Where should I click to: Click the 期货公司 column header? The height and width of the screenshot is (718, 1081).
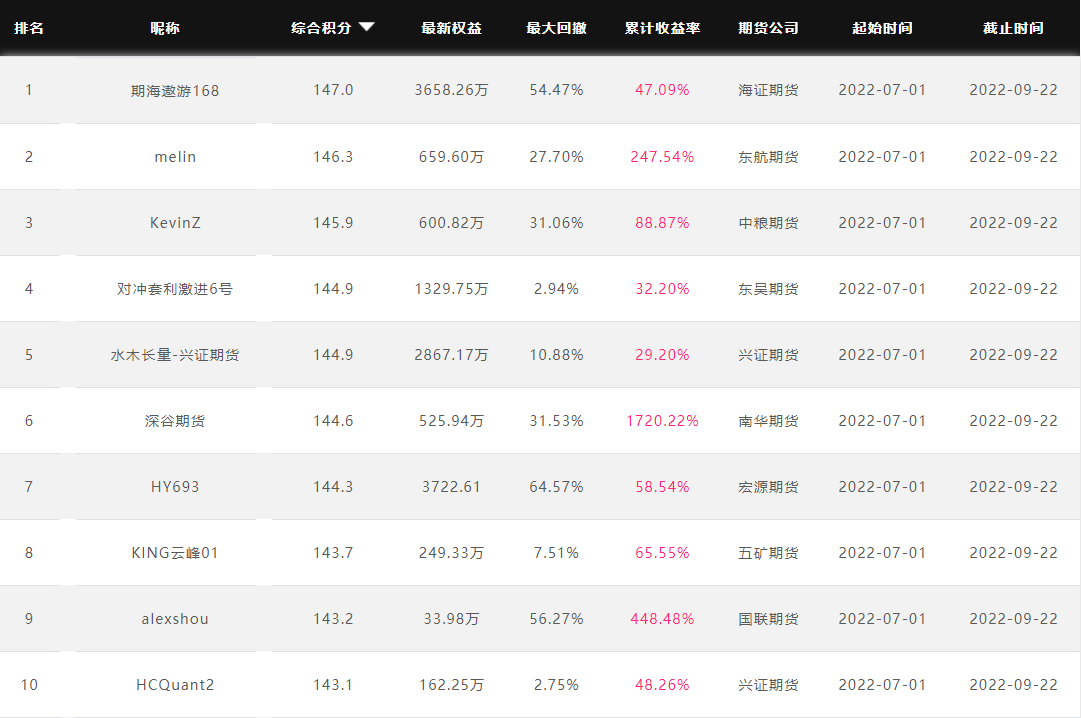(x=769, y=28)
